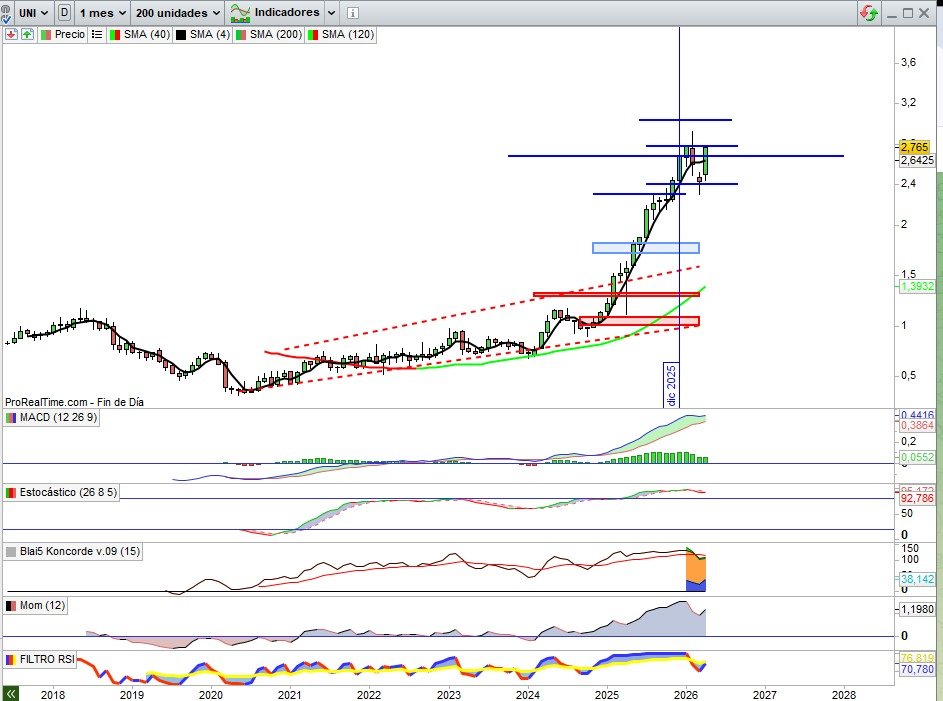Maximize the chart window

click(x=908, y=13)
